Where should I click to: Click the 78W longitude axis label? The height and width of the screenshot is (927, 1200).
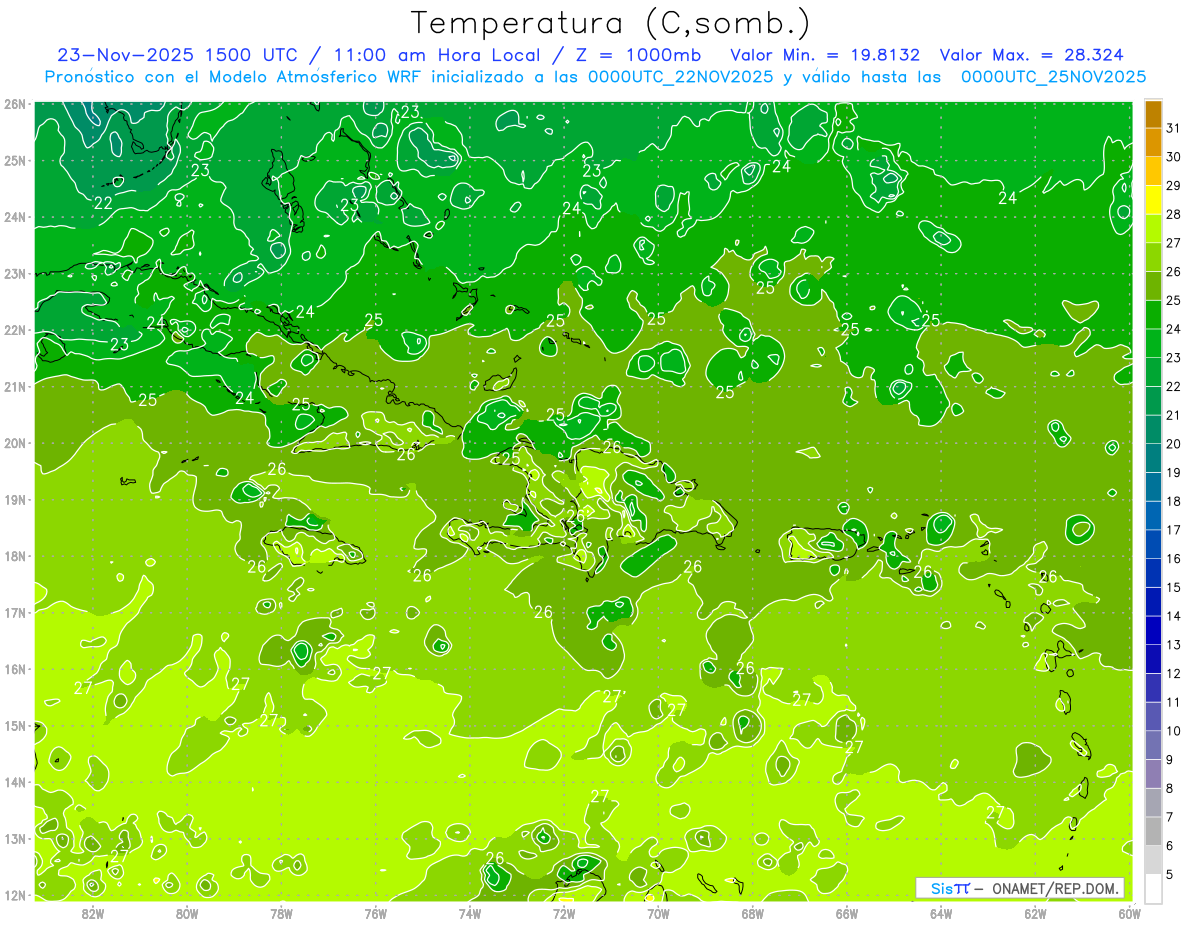[x=281, y=913]
